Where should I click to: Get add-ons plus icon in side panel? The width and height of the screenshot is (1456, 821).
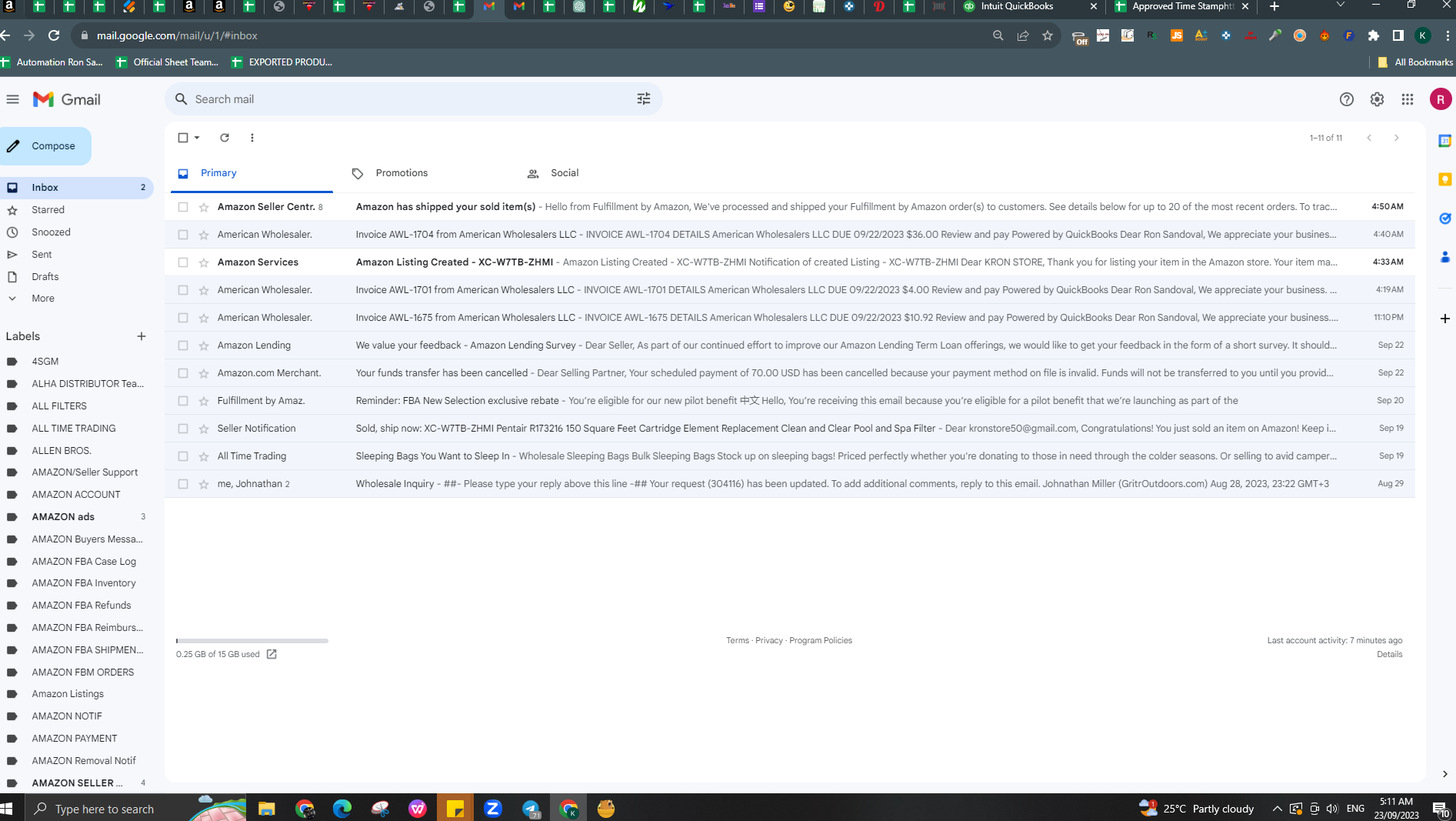tap(1444, 319)
